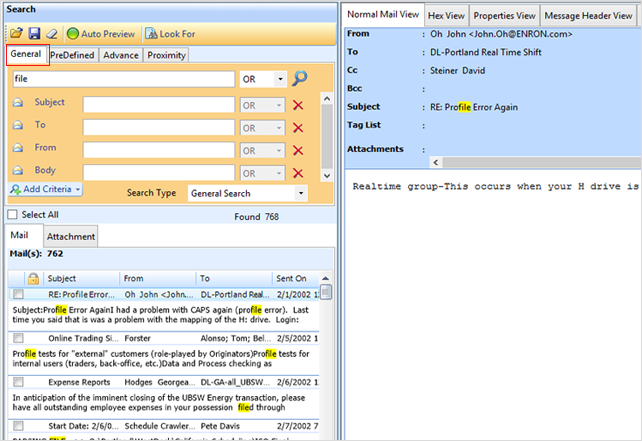Click the 'Steiner David' Cc text
This screenshot has width=642, height=441.
pyautogui.click(x=457, y=71)
